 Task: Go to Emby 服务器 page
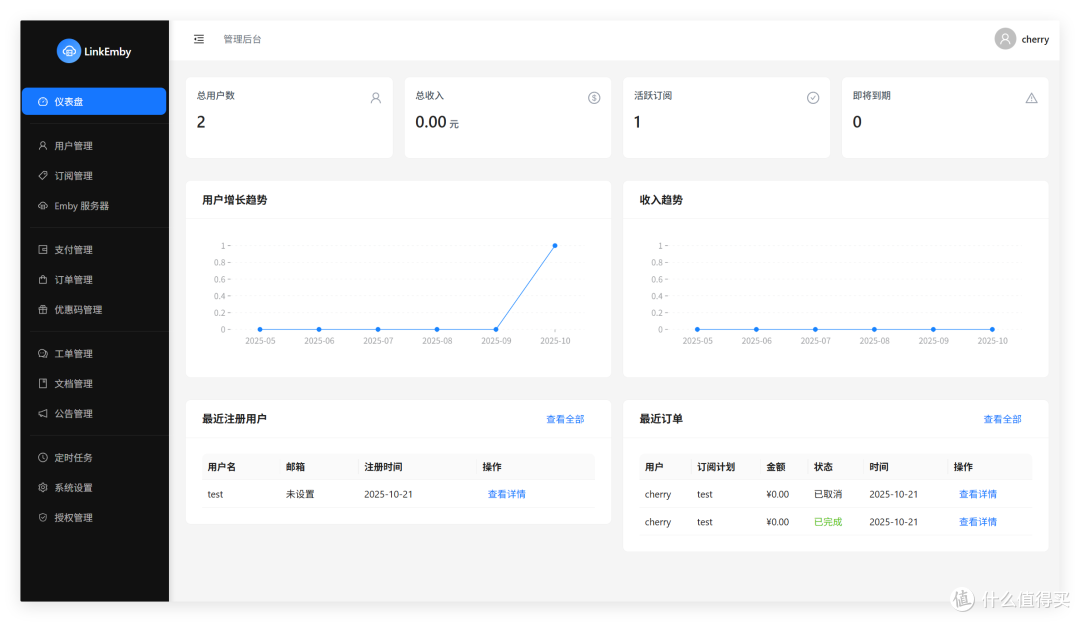click(94, 205)
